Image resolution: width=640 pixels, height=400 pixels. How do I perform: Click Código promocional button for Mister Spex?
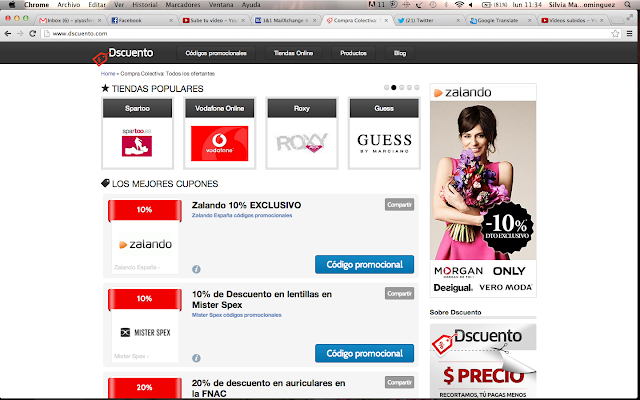tap(364, 353)
